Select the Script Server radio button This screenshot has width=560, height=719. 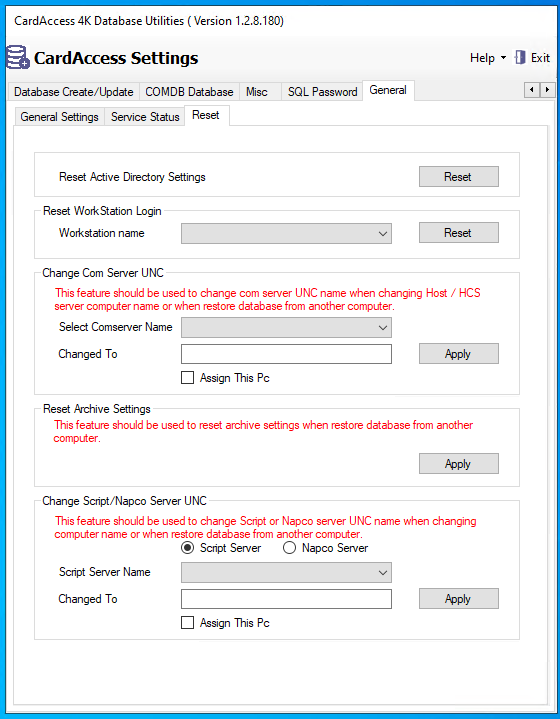point(187,548)
